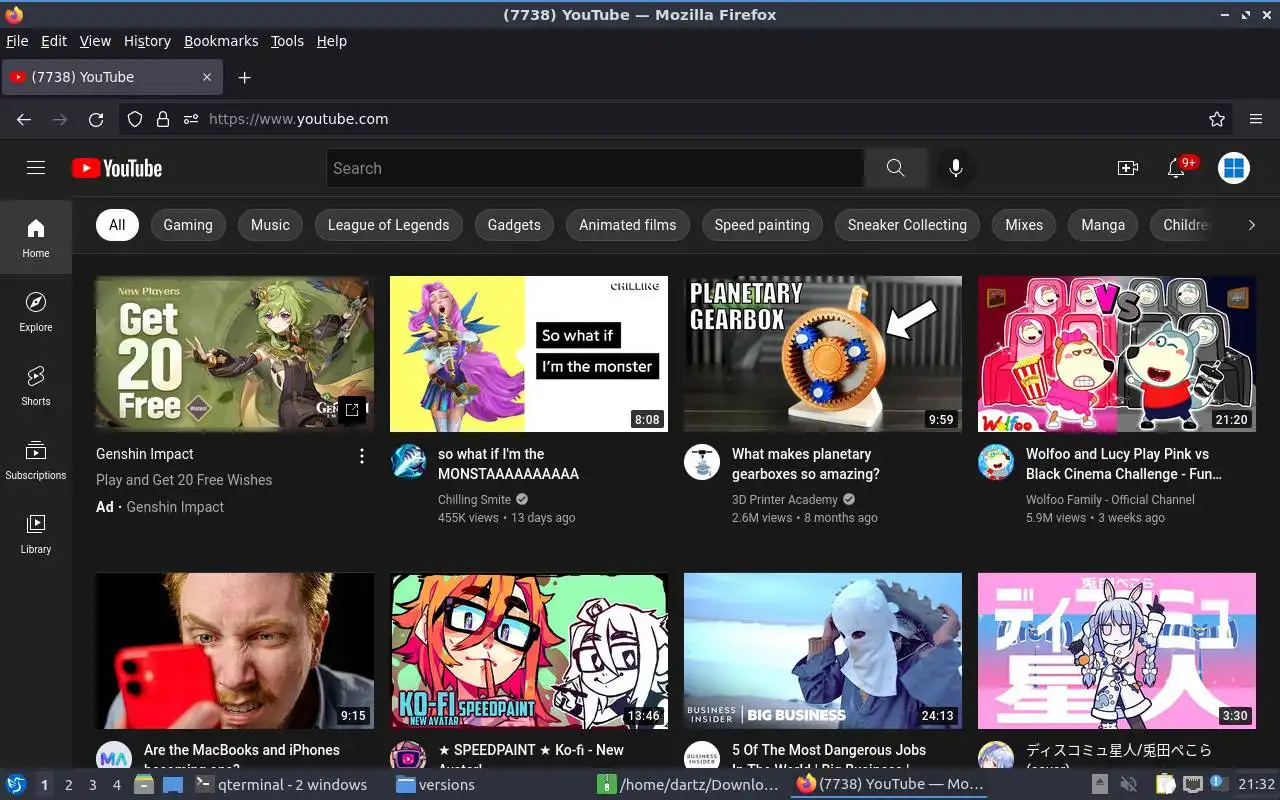
Task: Click the YouTube logo
Action: tap(117, 168)
